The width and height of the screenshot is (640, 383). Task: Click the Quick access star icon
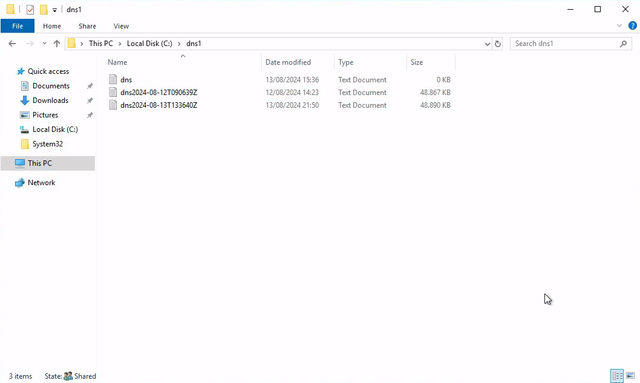click(20, 71)
